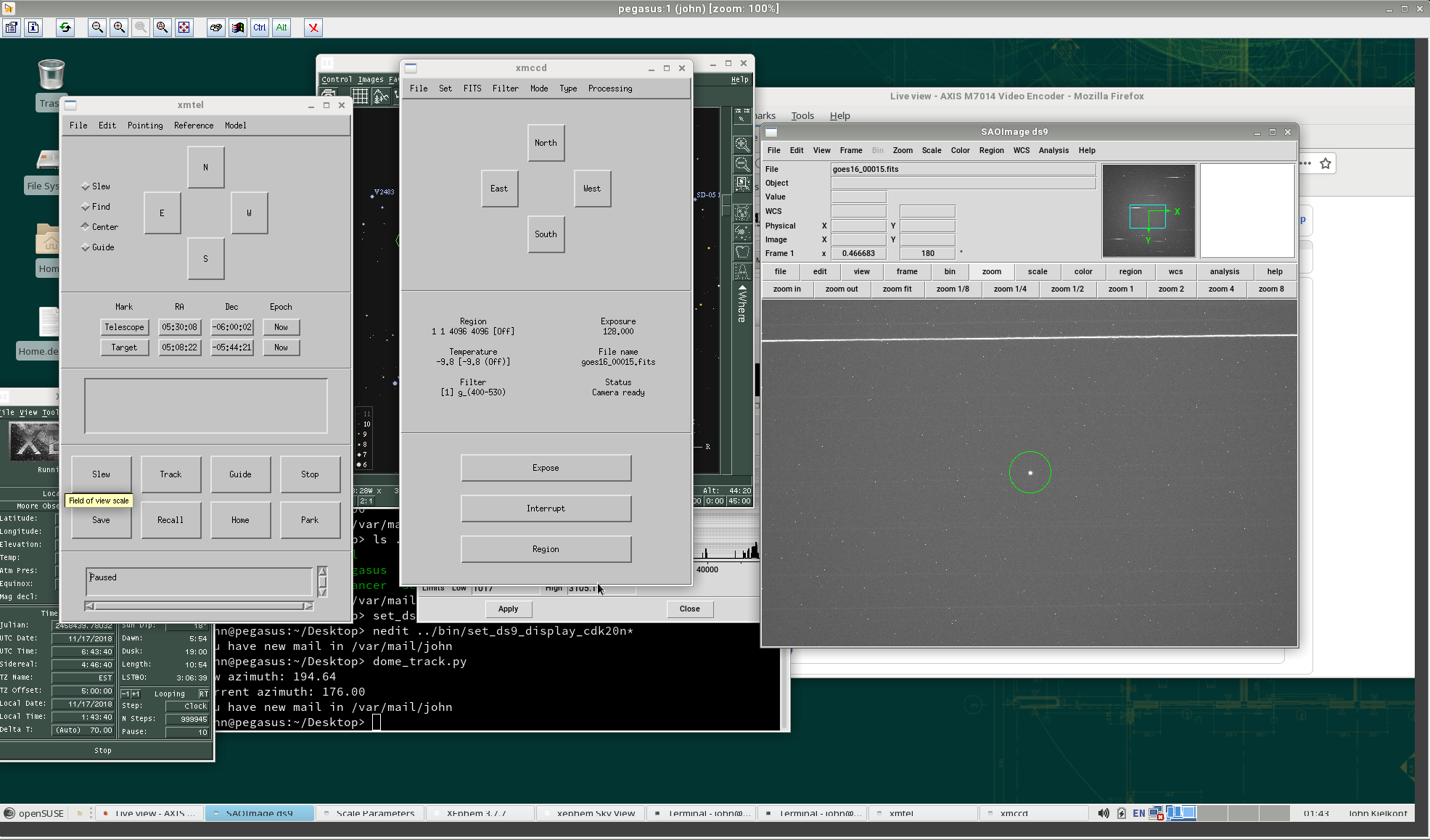1430x840 pixels.
Task: Open keyboard layout EN indicator
Action: click(x=1139, y=813)
